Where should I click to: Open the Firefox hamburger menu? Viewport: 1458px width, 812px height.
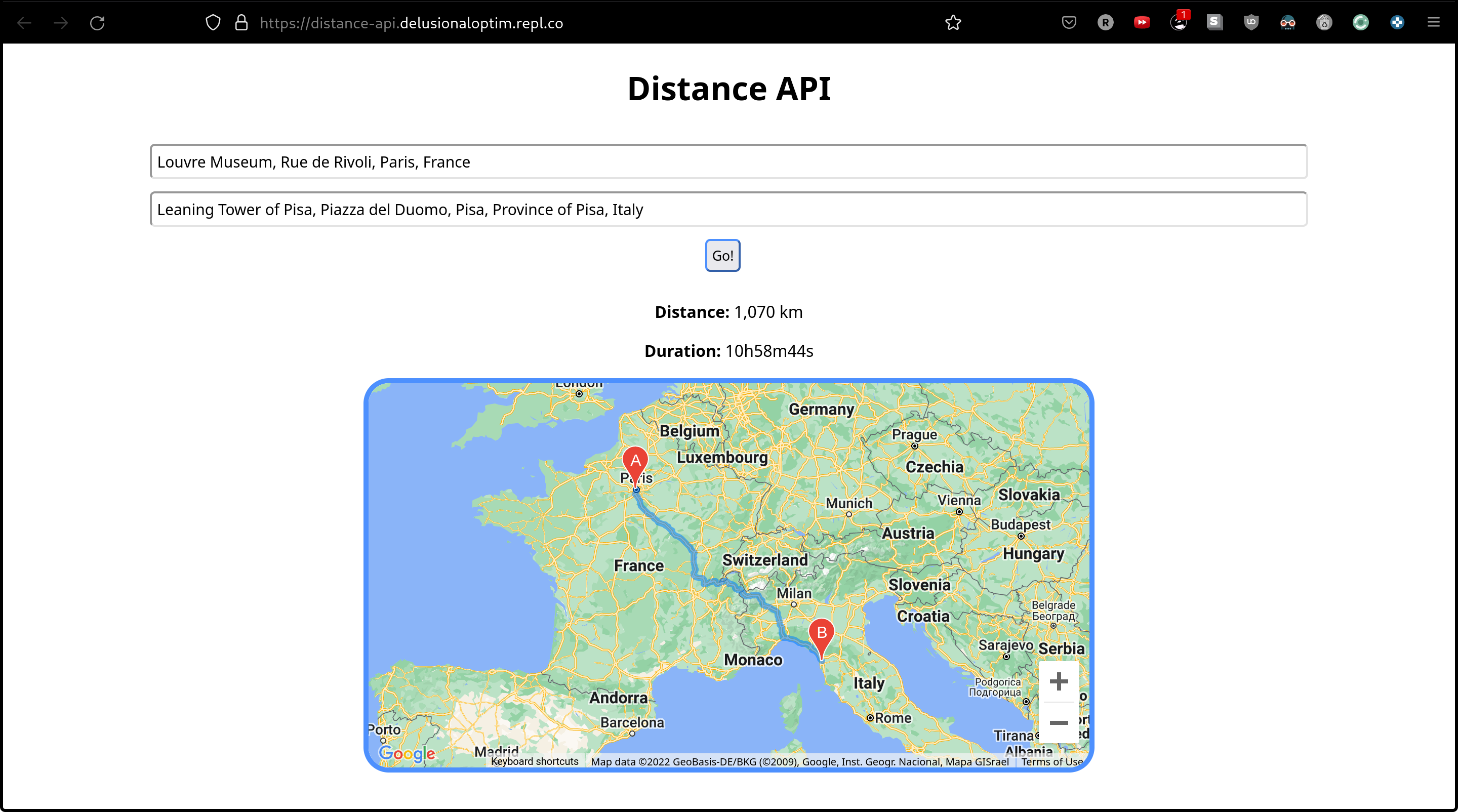pyautogui.click(x=1433, y=23)
